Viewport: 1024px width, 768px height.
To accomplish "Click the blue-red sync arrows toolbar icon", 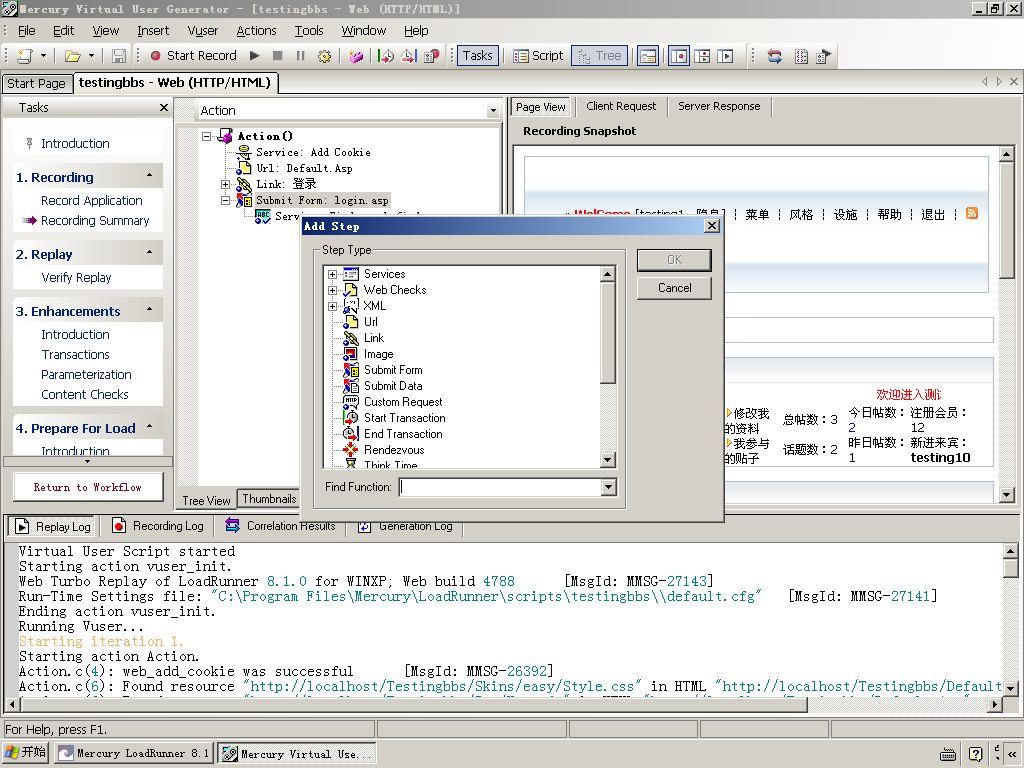I will (775, 56).
